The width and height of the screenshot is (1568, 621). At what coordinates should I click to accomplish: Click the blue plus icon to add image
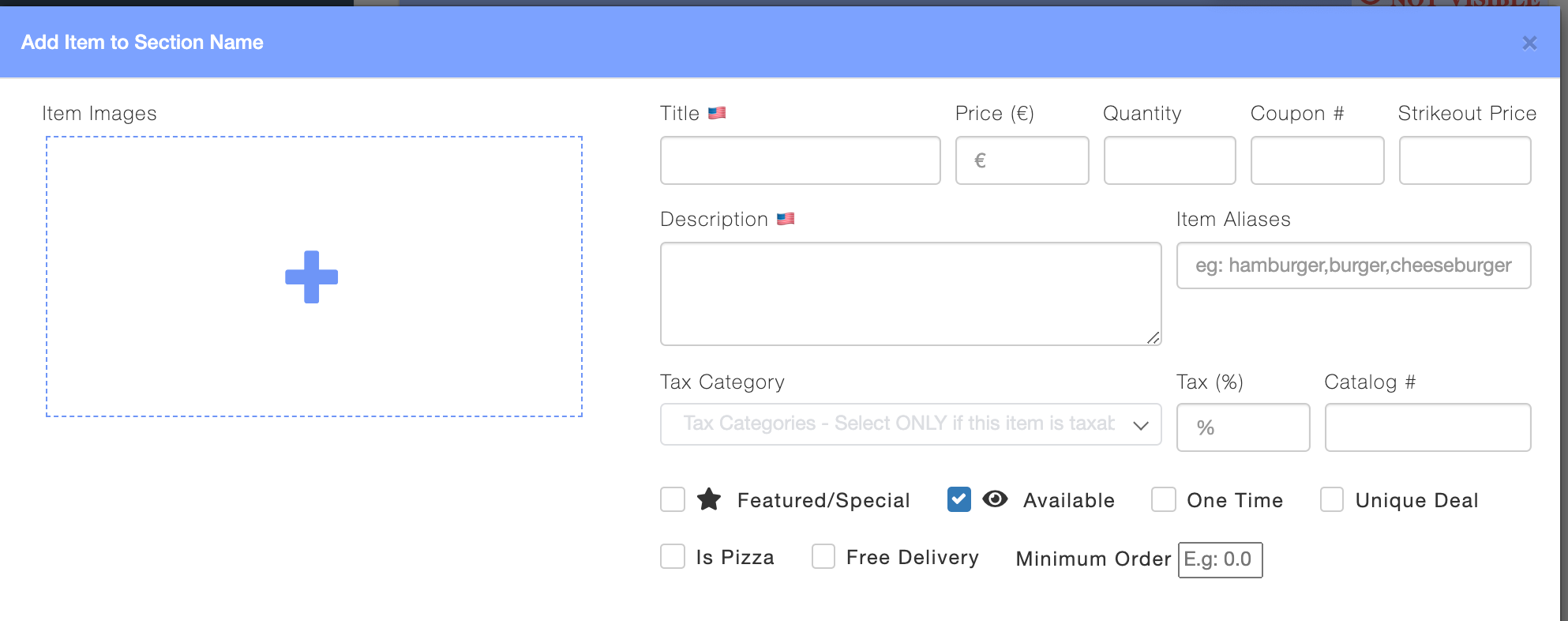(311, 277)
